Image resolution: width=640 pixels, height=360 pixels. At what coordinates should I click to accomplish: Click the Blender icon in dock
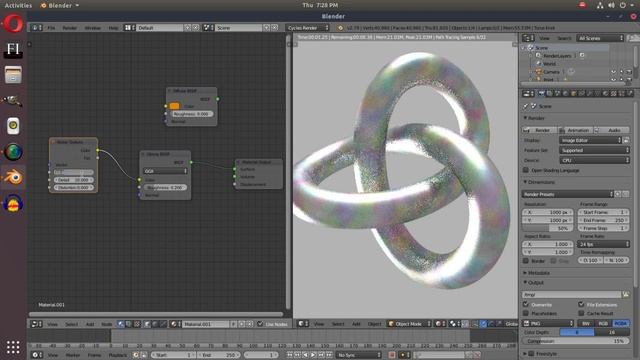pyautogui.click(x=13, y=177)
